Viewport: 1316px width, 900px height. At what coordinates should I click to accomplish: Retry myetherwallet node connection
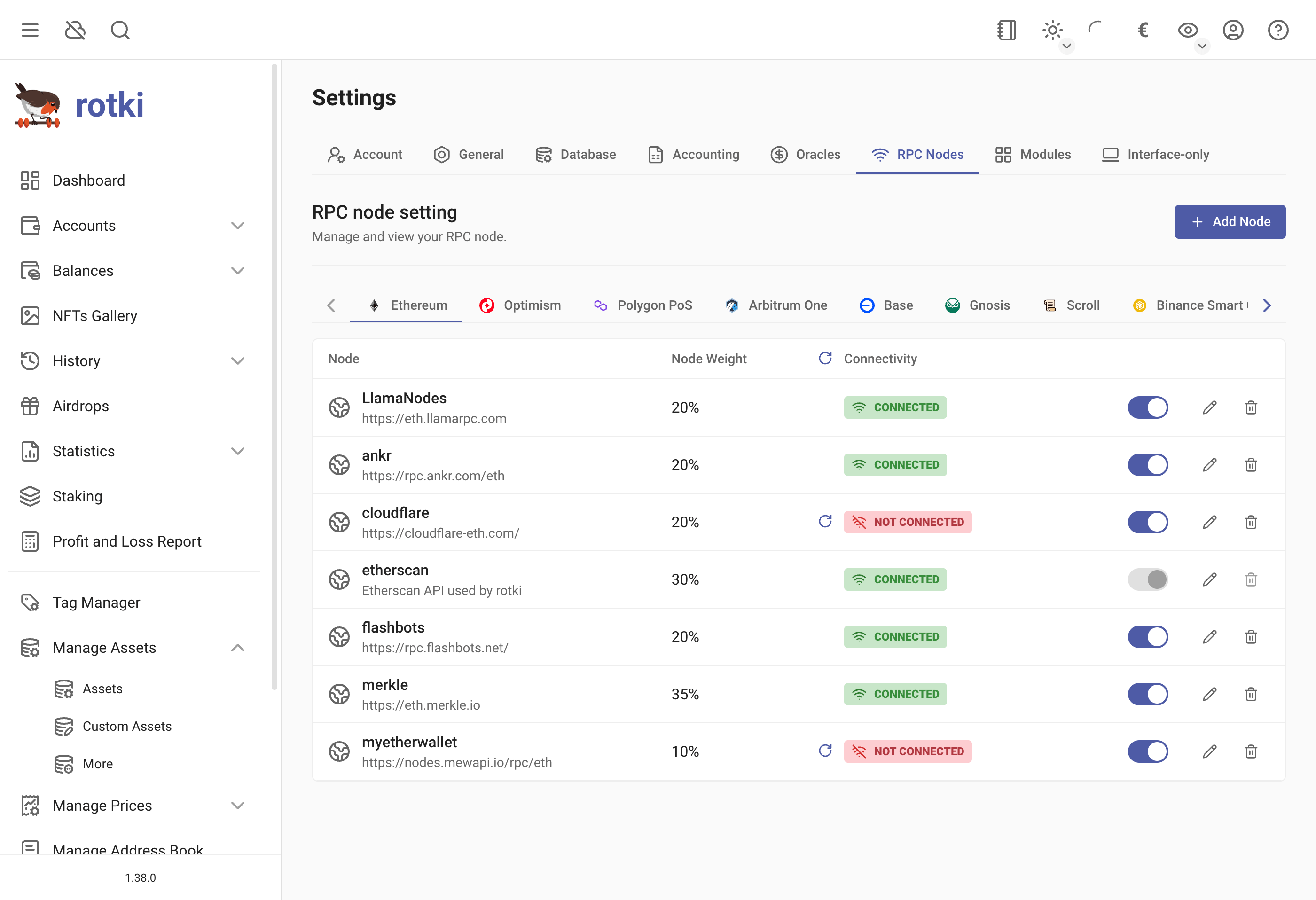[x=825, y=751]
